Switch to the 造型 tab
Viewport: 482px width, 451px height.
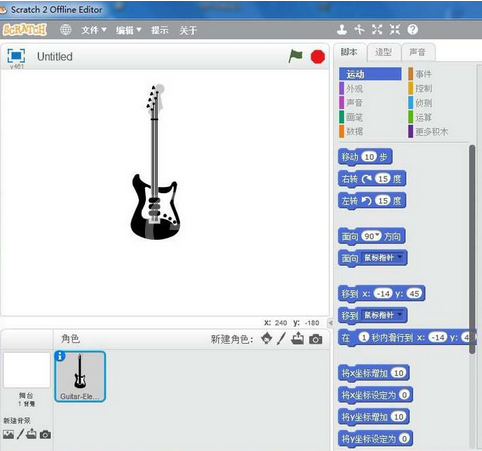tap(383, 52)
